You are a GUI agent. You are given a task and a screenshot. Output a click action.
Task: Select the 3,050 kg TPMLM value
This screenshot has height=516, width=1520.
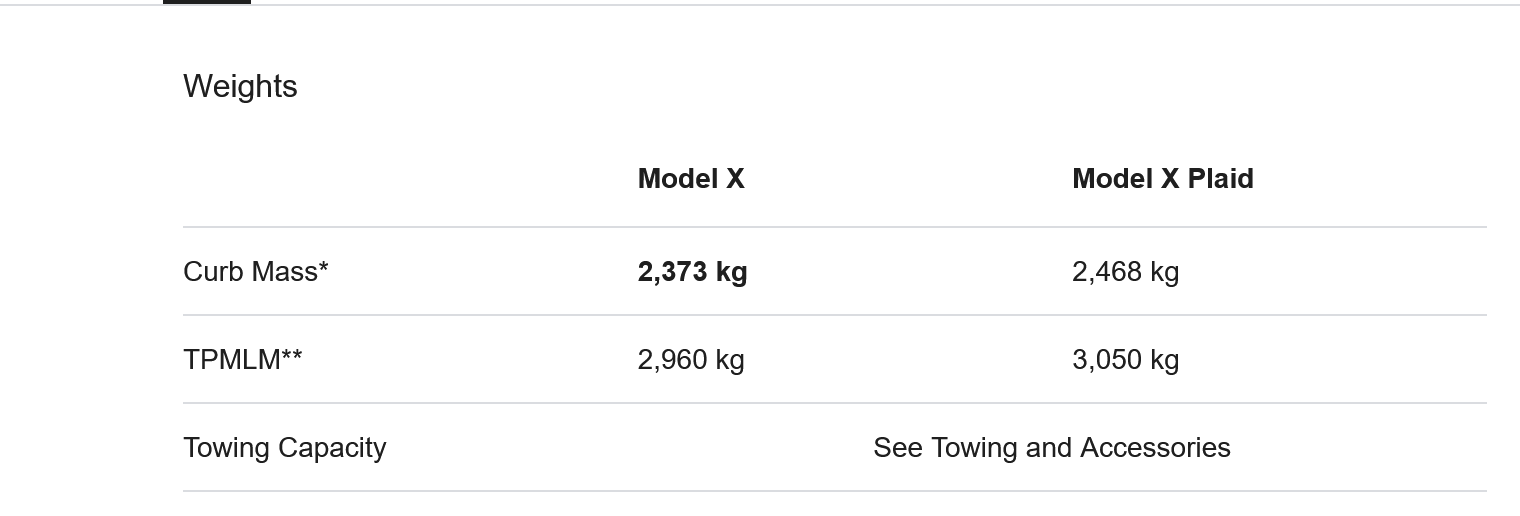(x=1126, y=360)
